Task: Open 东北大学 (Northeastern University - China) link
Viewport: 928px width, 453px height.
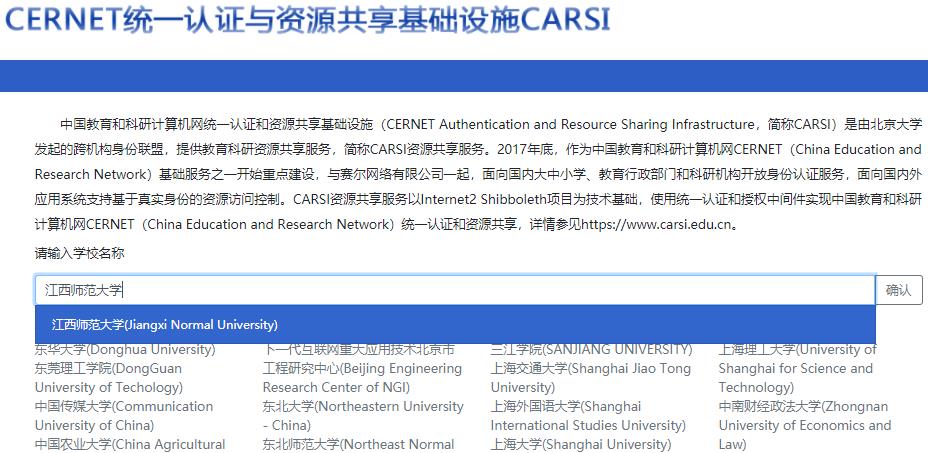Action: (x=363, y=416)
